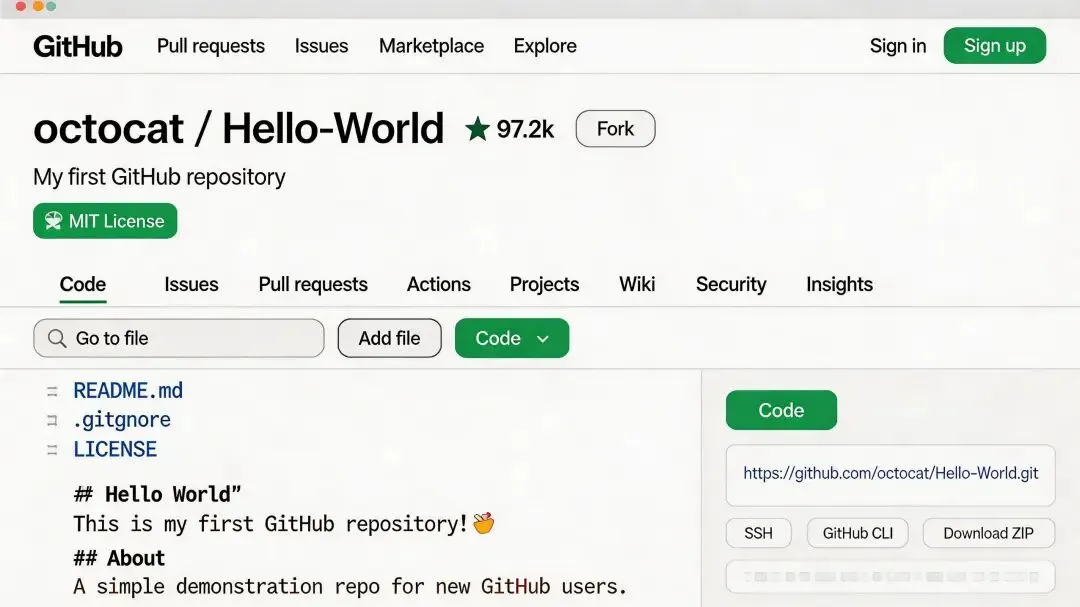The image size is (1080, 607).
Task: Open the Wiki tab
Action: click(x=637, y=285)
